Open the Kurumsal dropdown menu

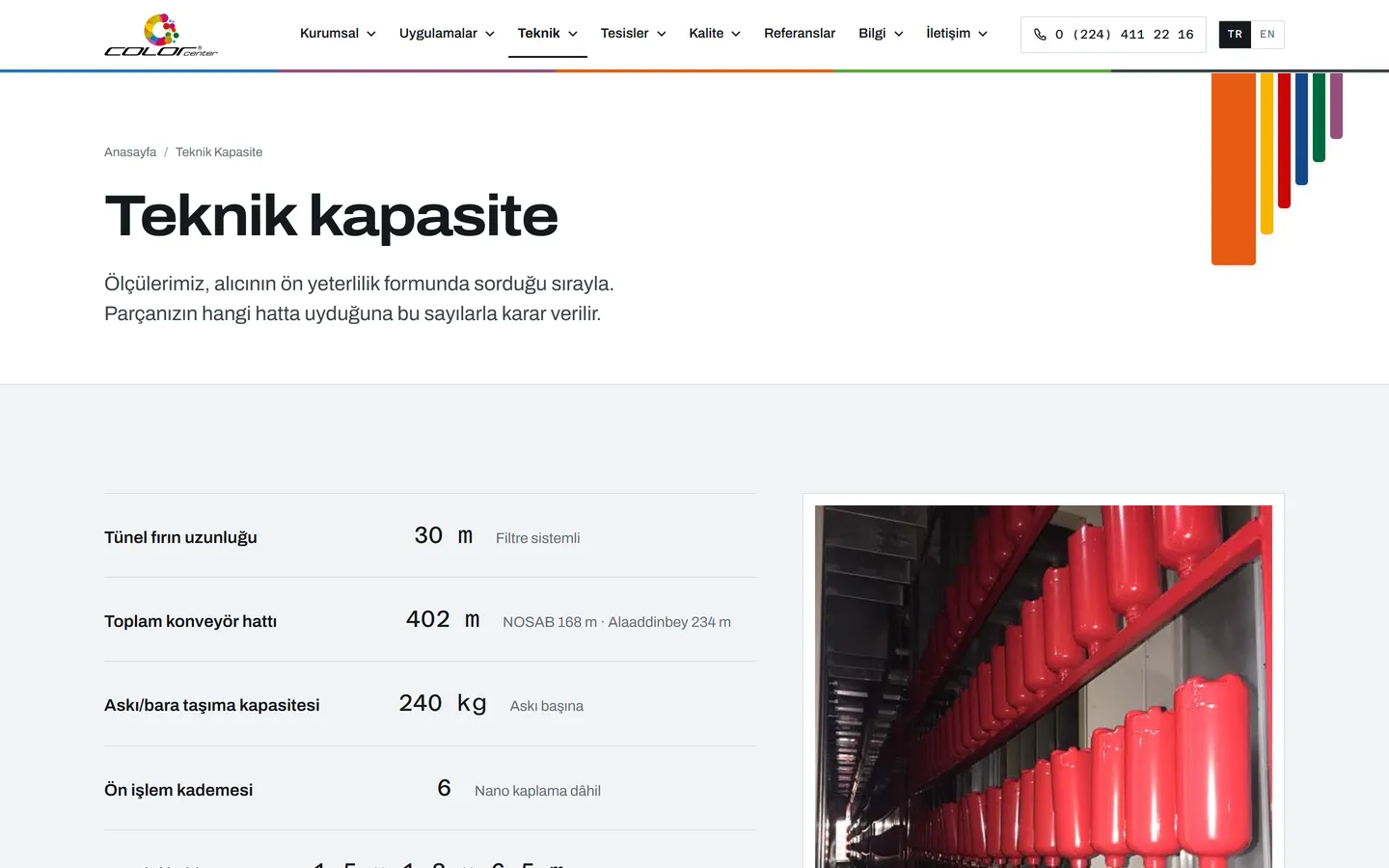click(x=338, y=34)
